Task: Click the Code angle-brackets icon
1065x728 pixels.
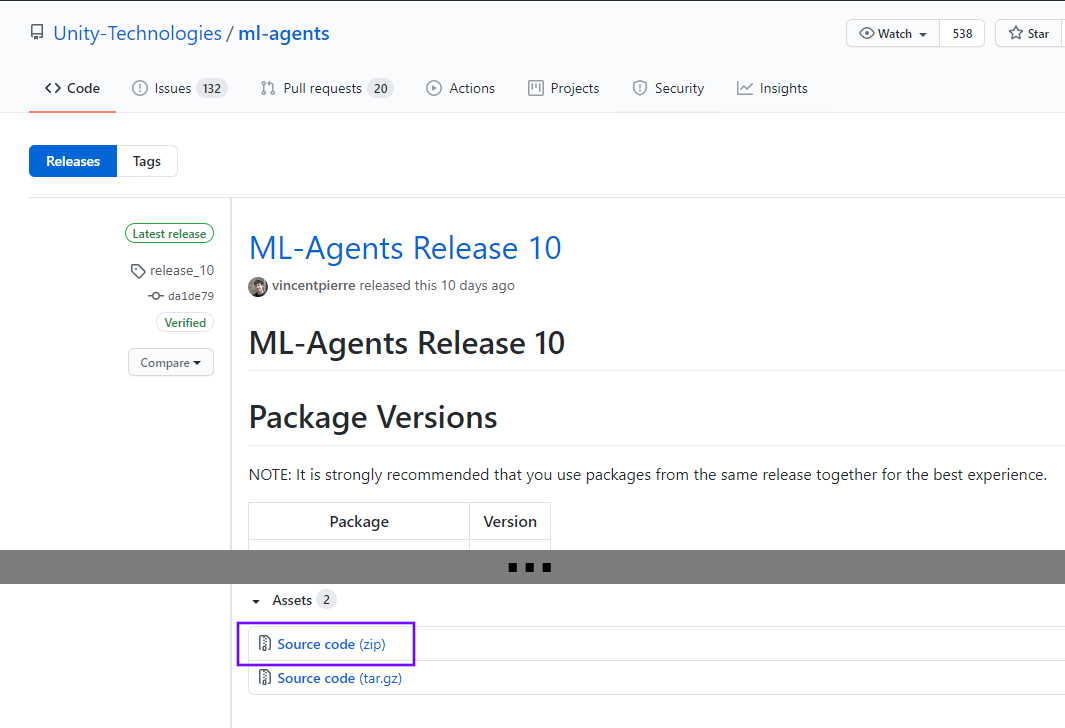Action: tap(53, 88)
